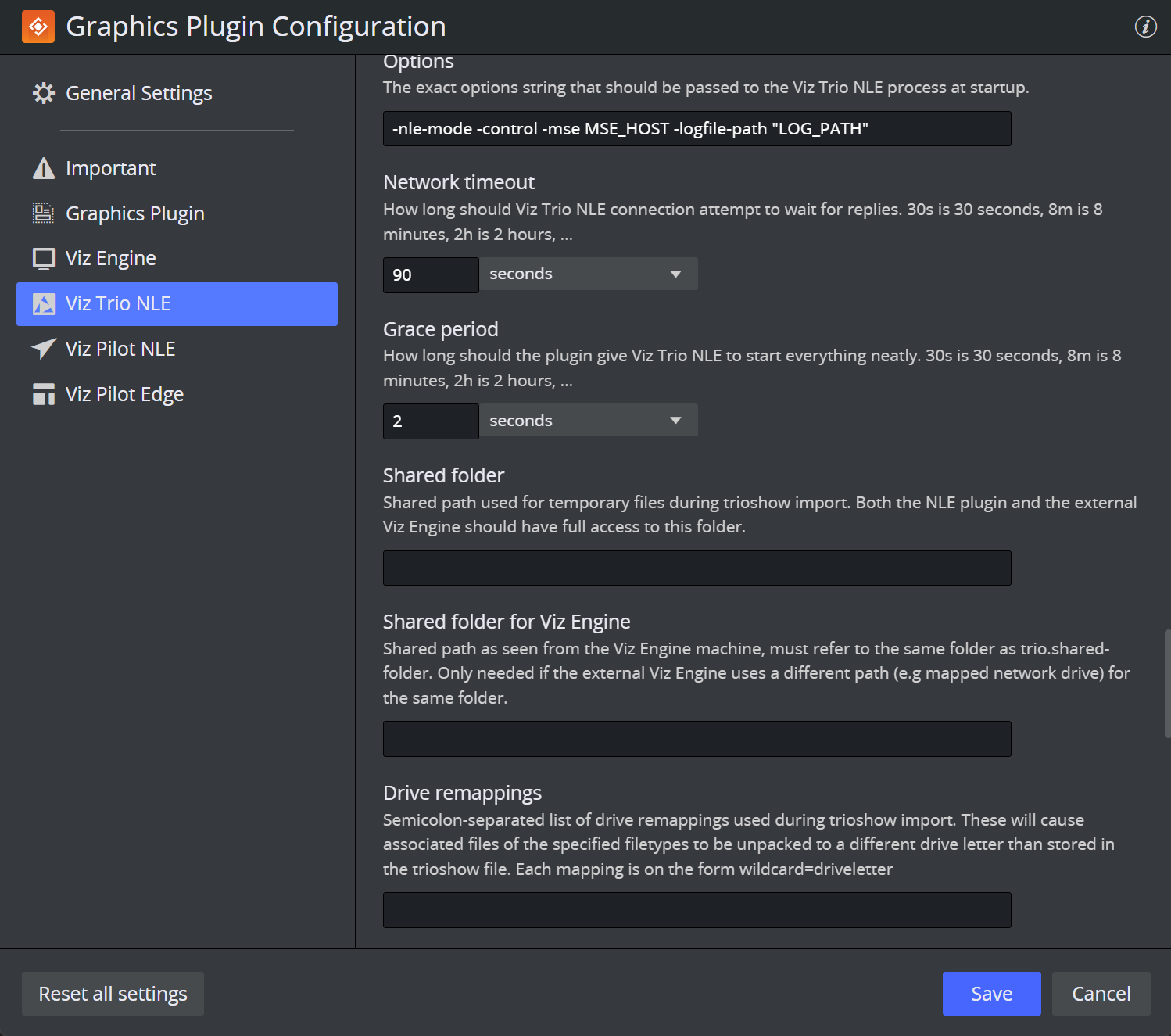The height and width of the screenshot is (1036, 1171).
Task: Click the Viz Pilot NLE arrow icon
Action: coord(44,349)
